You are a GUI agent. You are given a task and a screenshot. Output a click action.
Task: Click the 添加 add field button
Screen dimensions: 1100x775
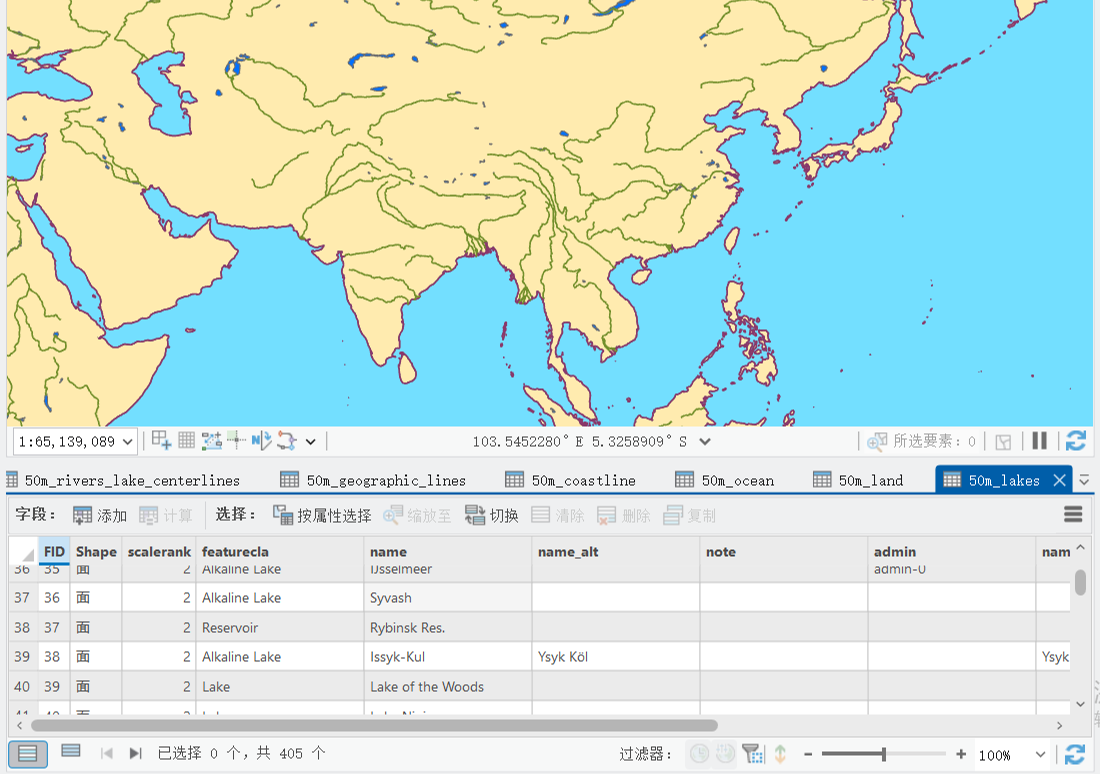tap(100, 515)
